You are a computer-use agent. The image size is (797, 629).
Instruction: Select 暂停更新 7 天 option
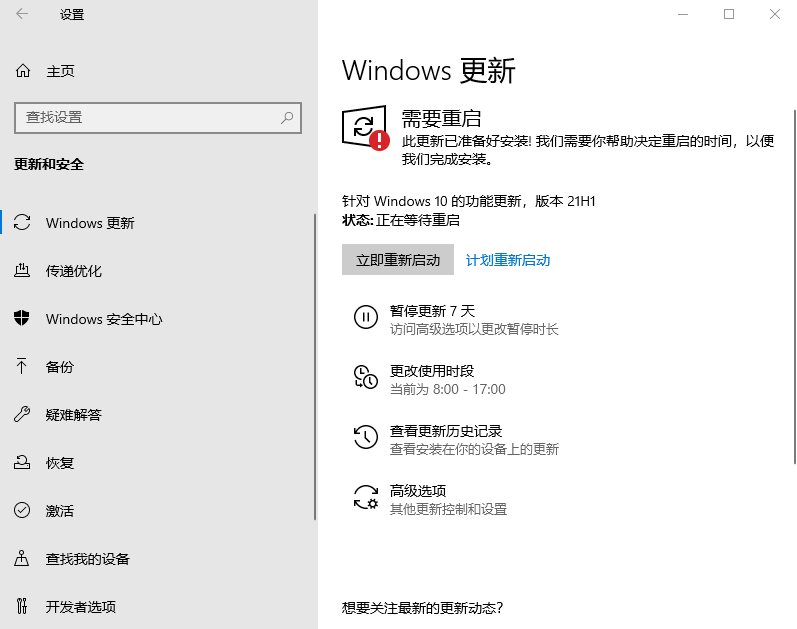coord(432,311)
